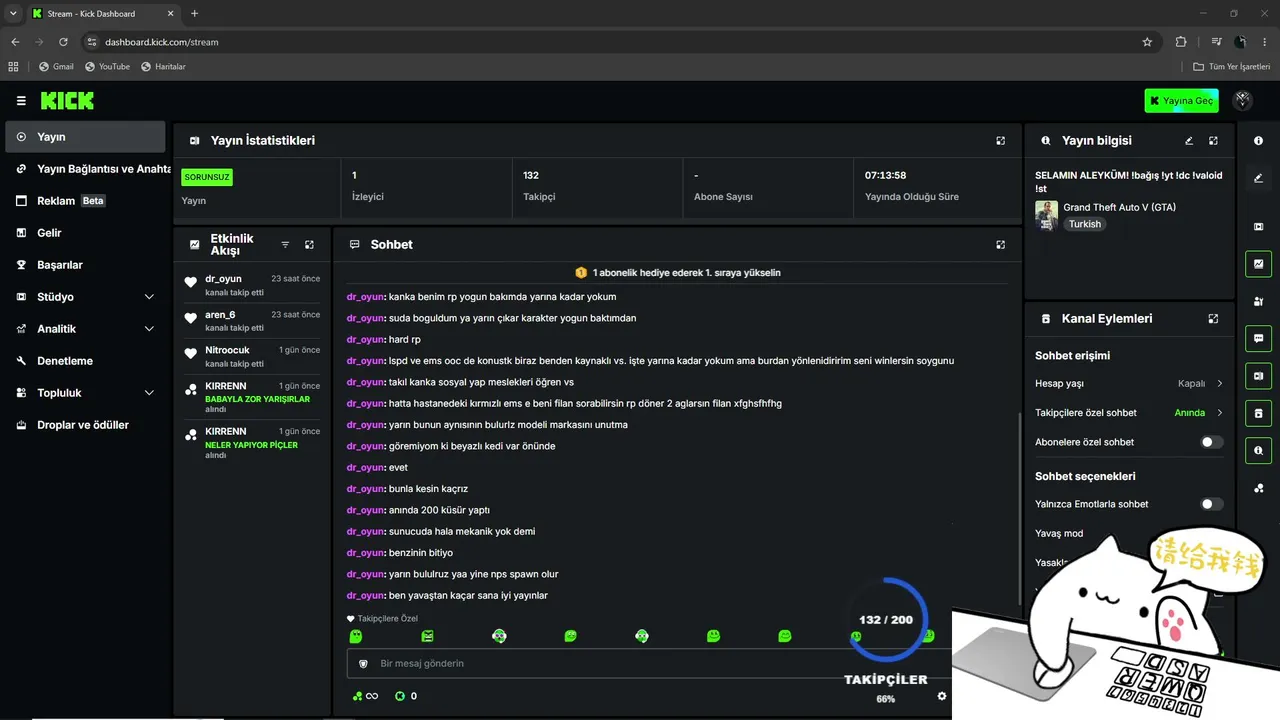
Task: Click the info icon in right sidebar
Action: 1258,141
